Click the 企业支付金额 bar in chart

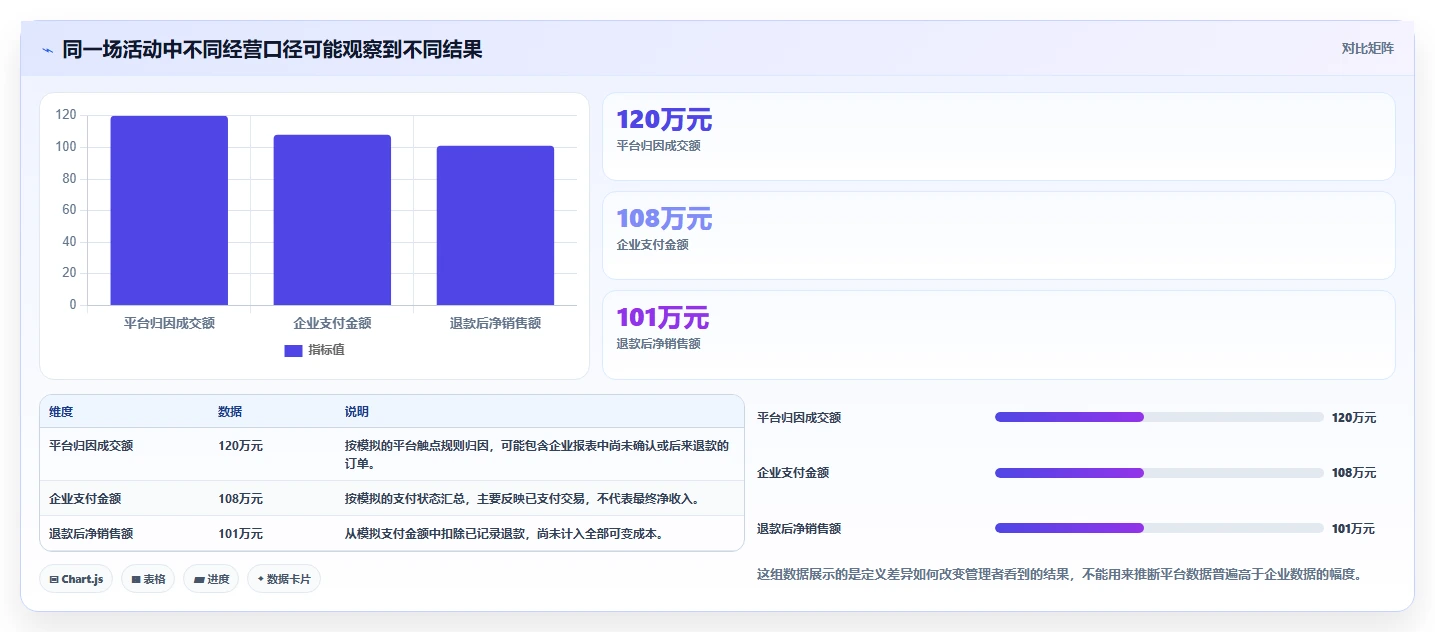click(x=332, y=220)
